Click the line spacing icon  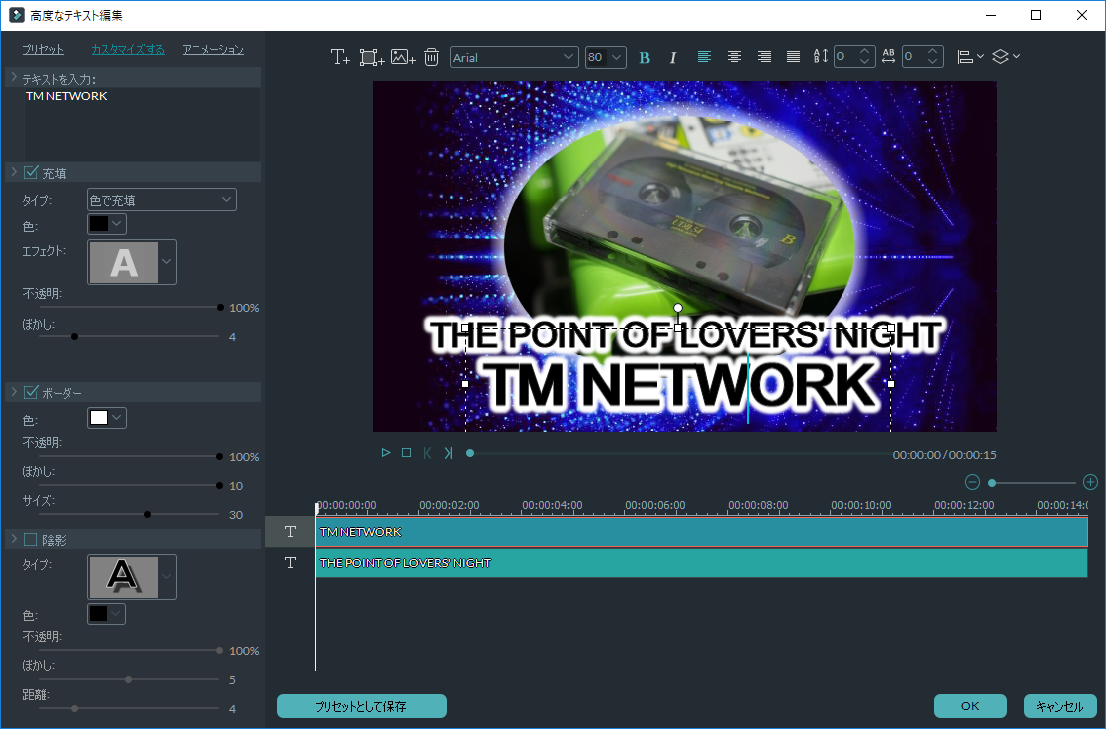pos(821,56)
